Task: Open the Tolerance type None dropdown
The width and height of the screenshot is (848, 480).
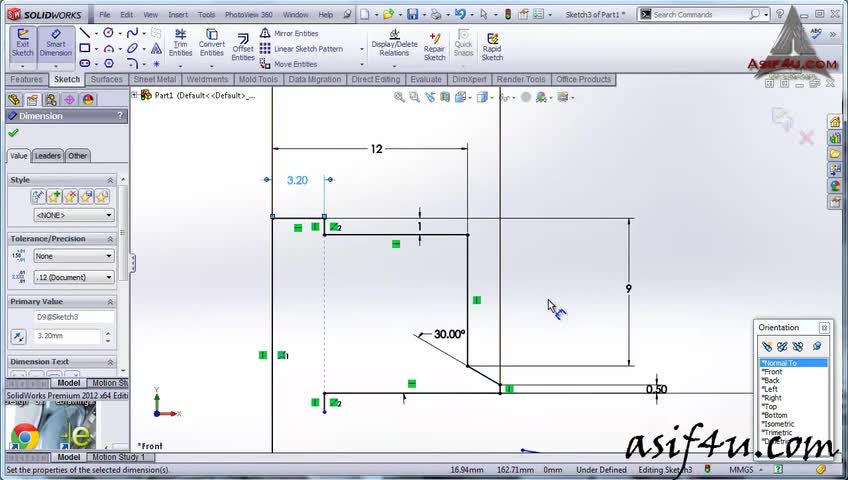Action: [x=74, y=256]
